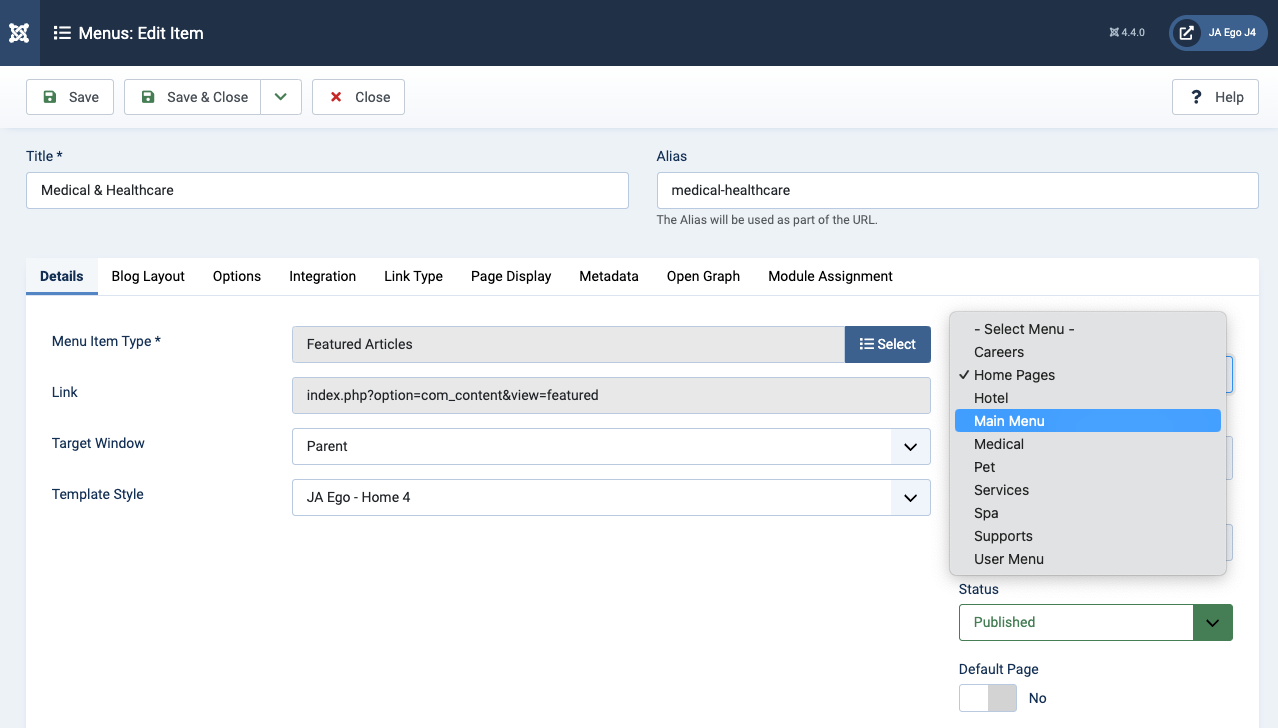
Task: Select Medical in the menu dropdown list
Action: click(x=999, y=444)
